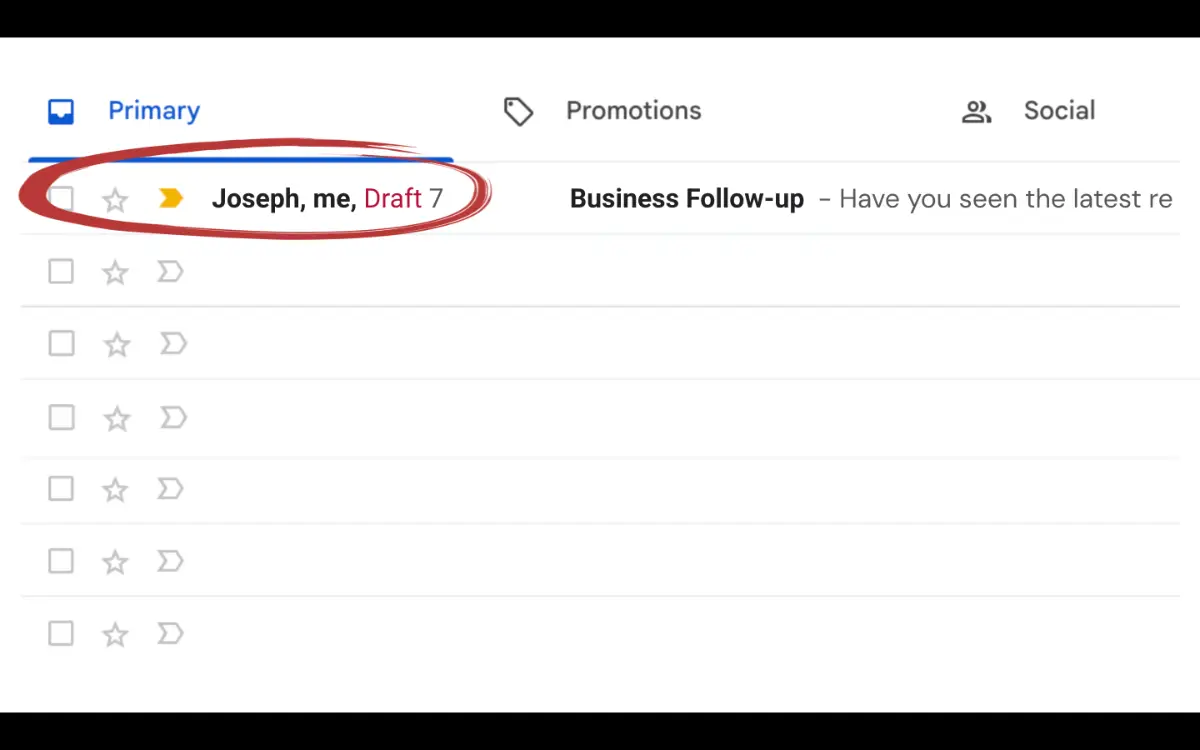Image resolution: width=1200 pixels, height=750 pixels.
Task: Select the Primary inbox icon
Action: tap(61, 110)
